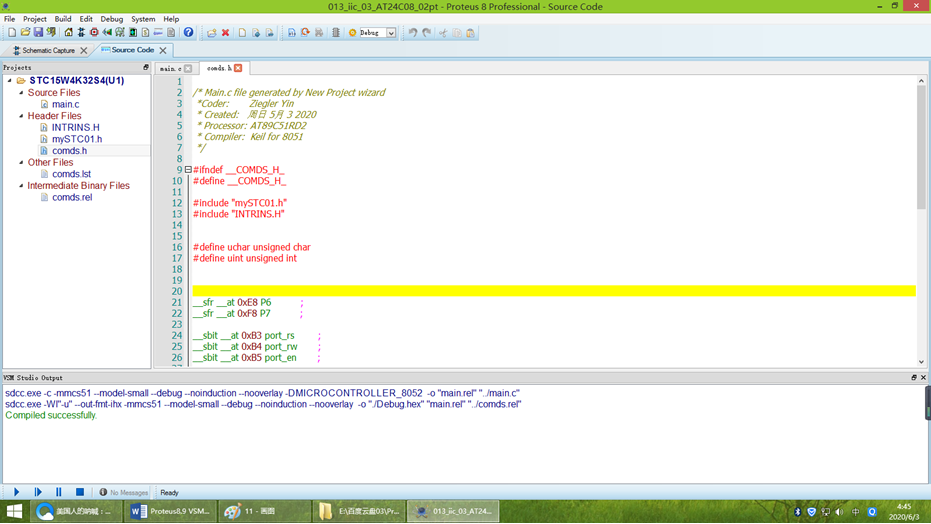The height and width of the screenshot is (524, 931).
Task: Float the Projects panel
Action: (x=145, y=68)
